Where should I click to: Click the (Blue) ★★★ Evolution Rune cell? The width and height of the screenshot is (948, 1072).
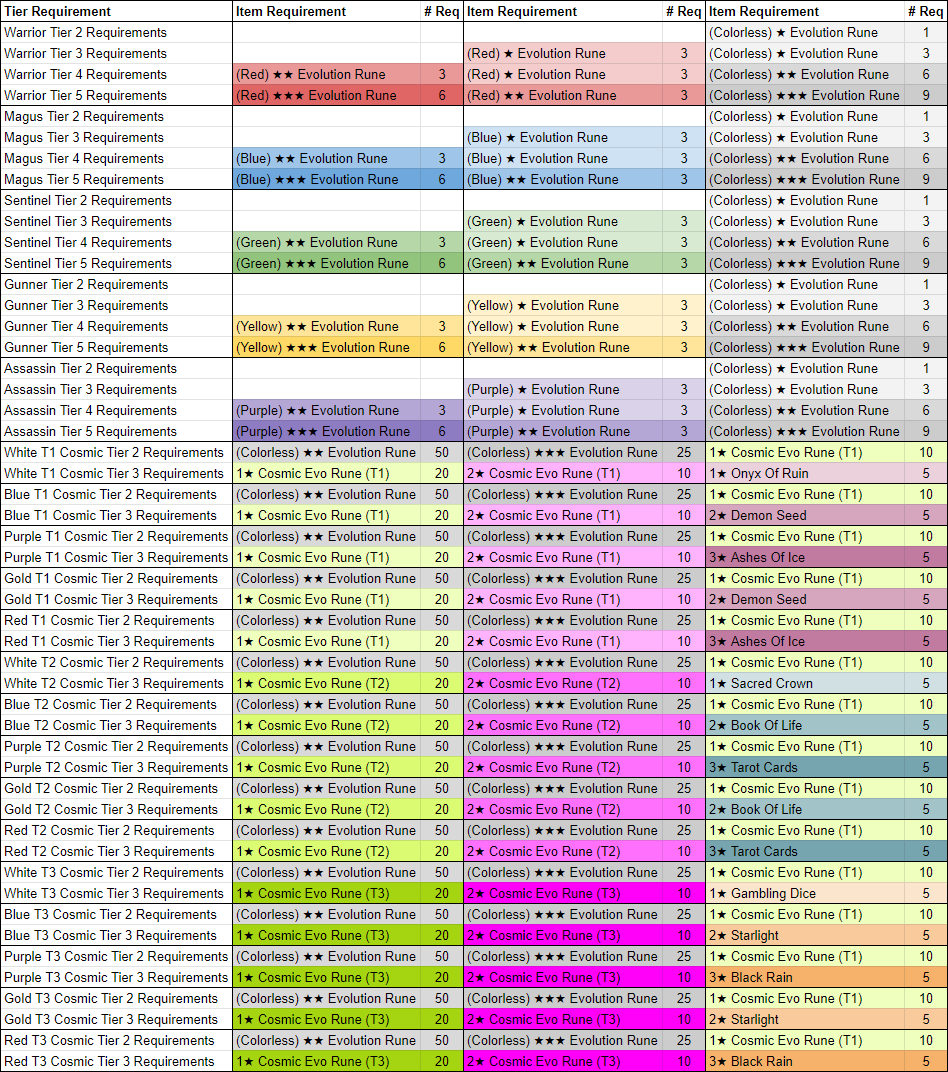[x=317, y=179]
